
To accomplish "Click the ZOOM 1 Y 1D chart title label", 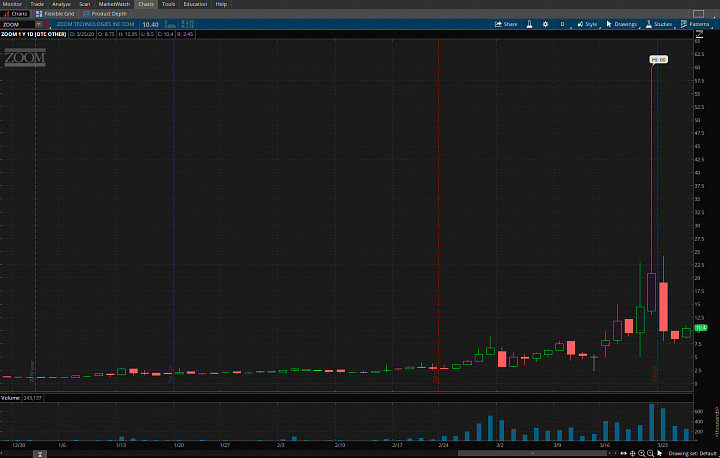I will click(34, 34).
